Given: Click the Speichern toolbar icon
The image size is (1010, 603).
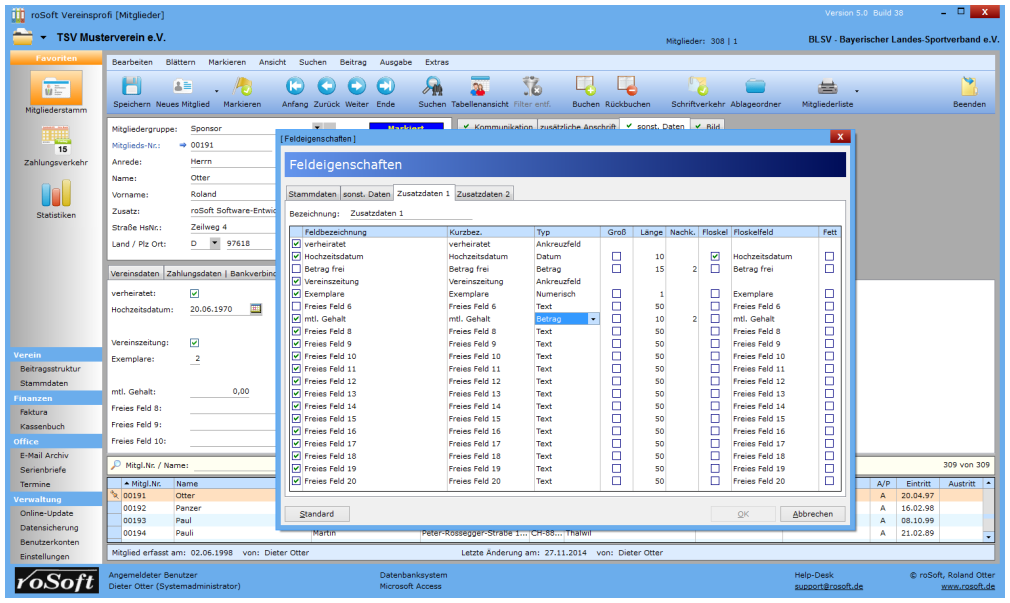Looking at the screenshot, I should click(x=131, y=87).
